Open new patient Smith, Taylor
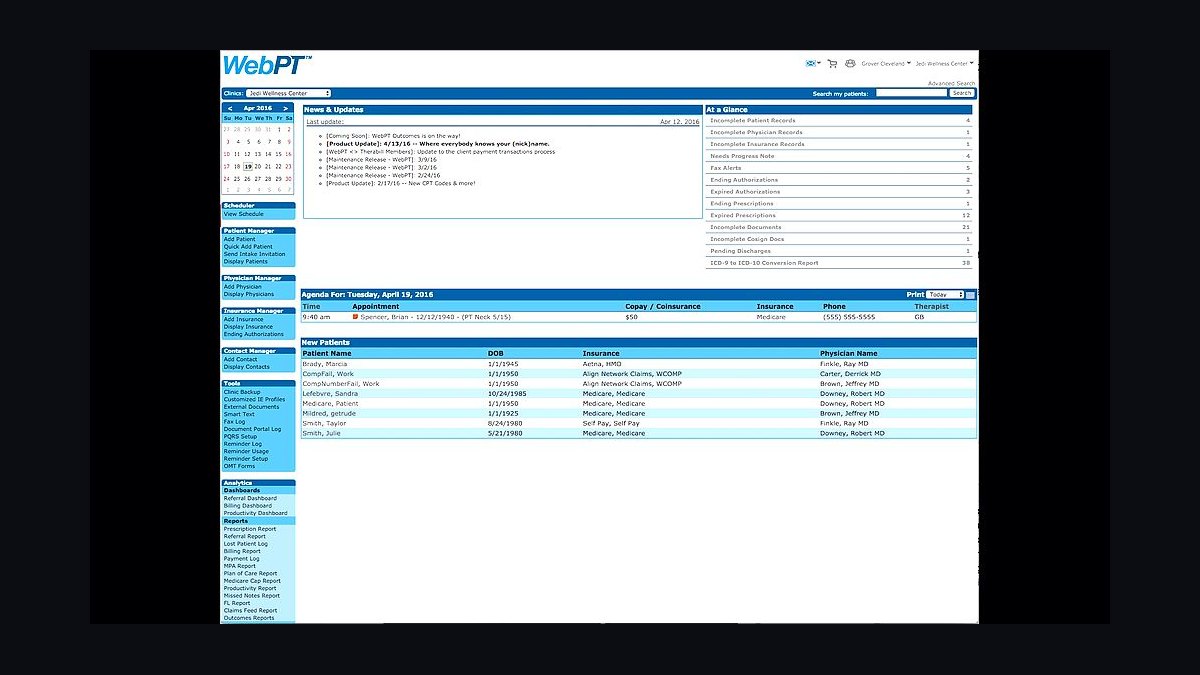 pyautogui.click(x=323, y=424)
